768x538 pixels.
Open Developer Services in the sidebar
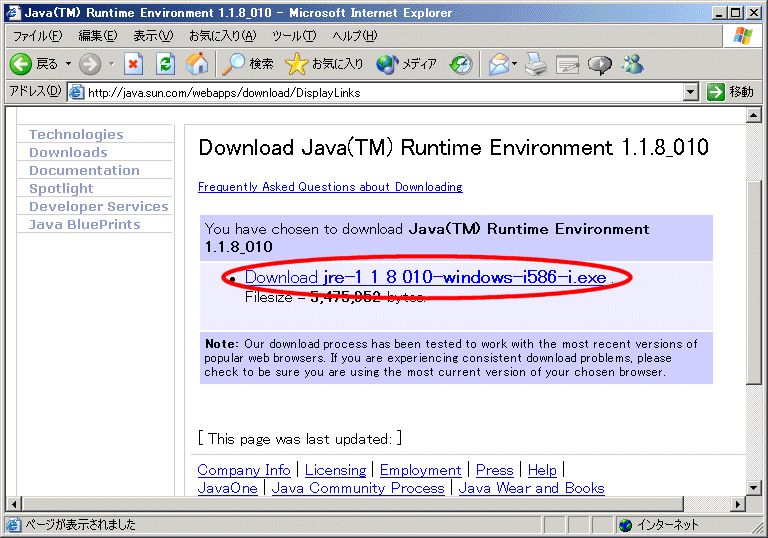pyautogui.click(x=98, y=206)
